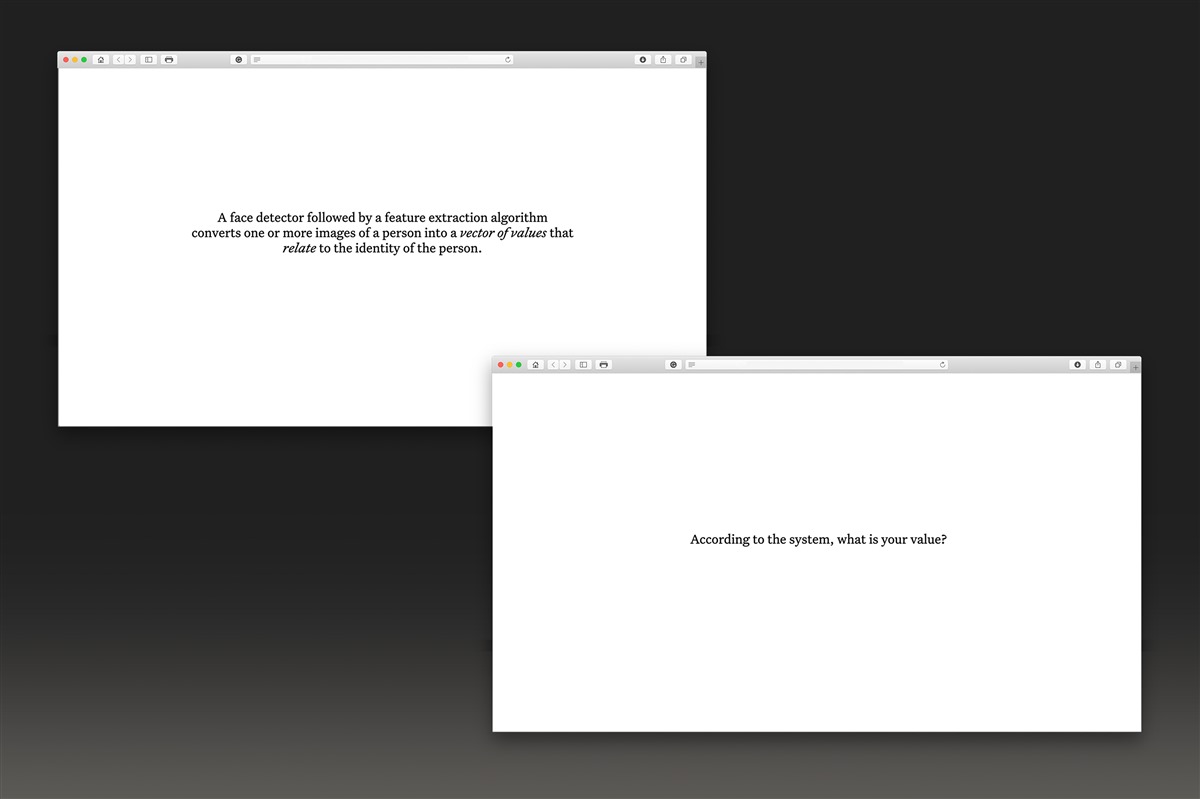Click print icon in bottom-right browser window

[x=604, y=365]
